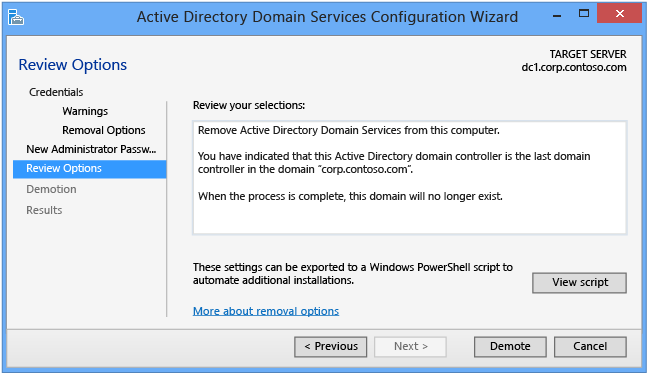The image size is (647, 373).
Task: Click the line 'this domain will no longer exist'
Action: (x=425, y=196)
